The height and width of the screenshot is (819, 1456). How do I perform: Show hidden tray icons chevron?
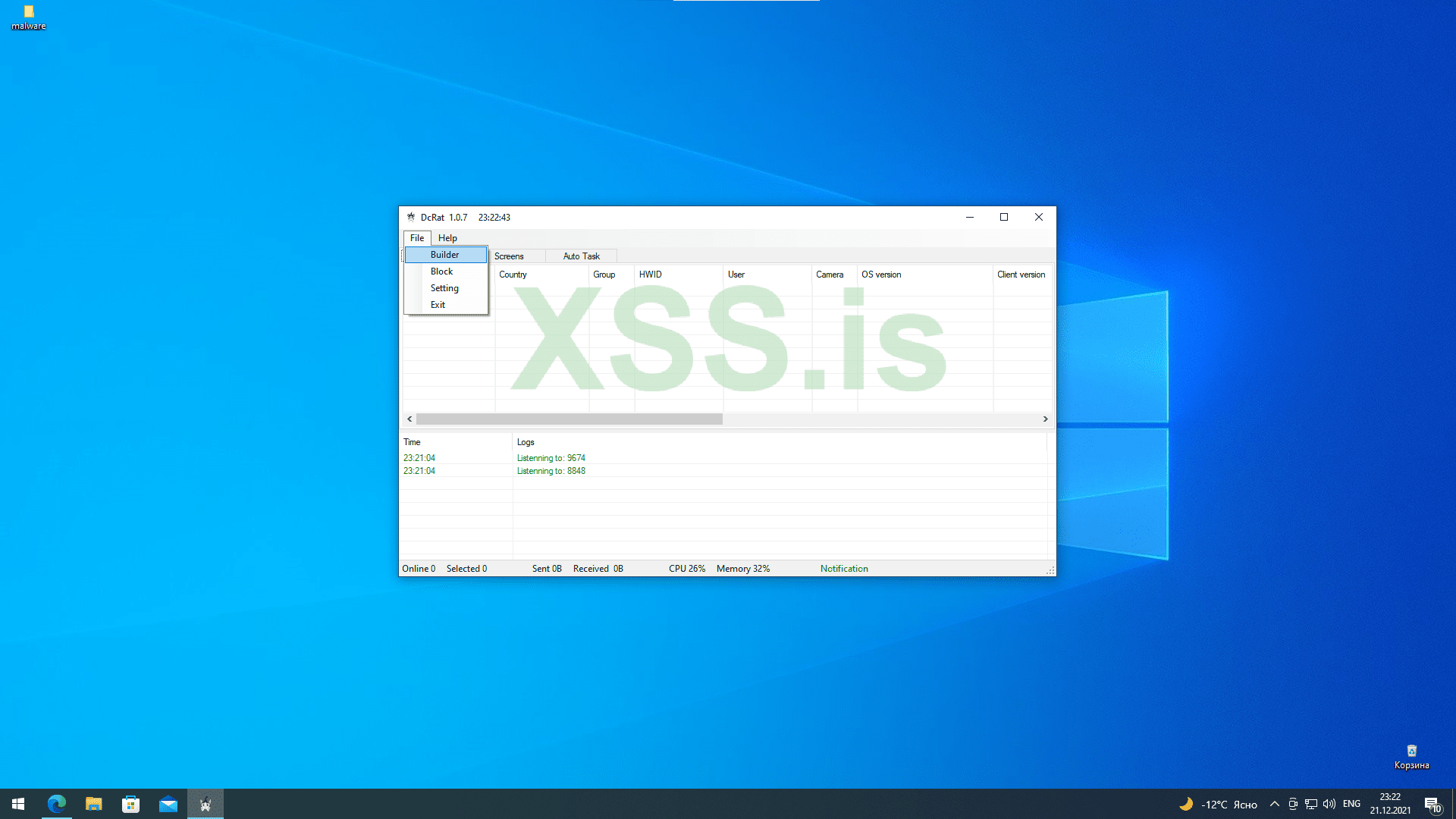pyautogui.click(x=1275, y=804)
